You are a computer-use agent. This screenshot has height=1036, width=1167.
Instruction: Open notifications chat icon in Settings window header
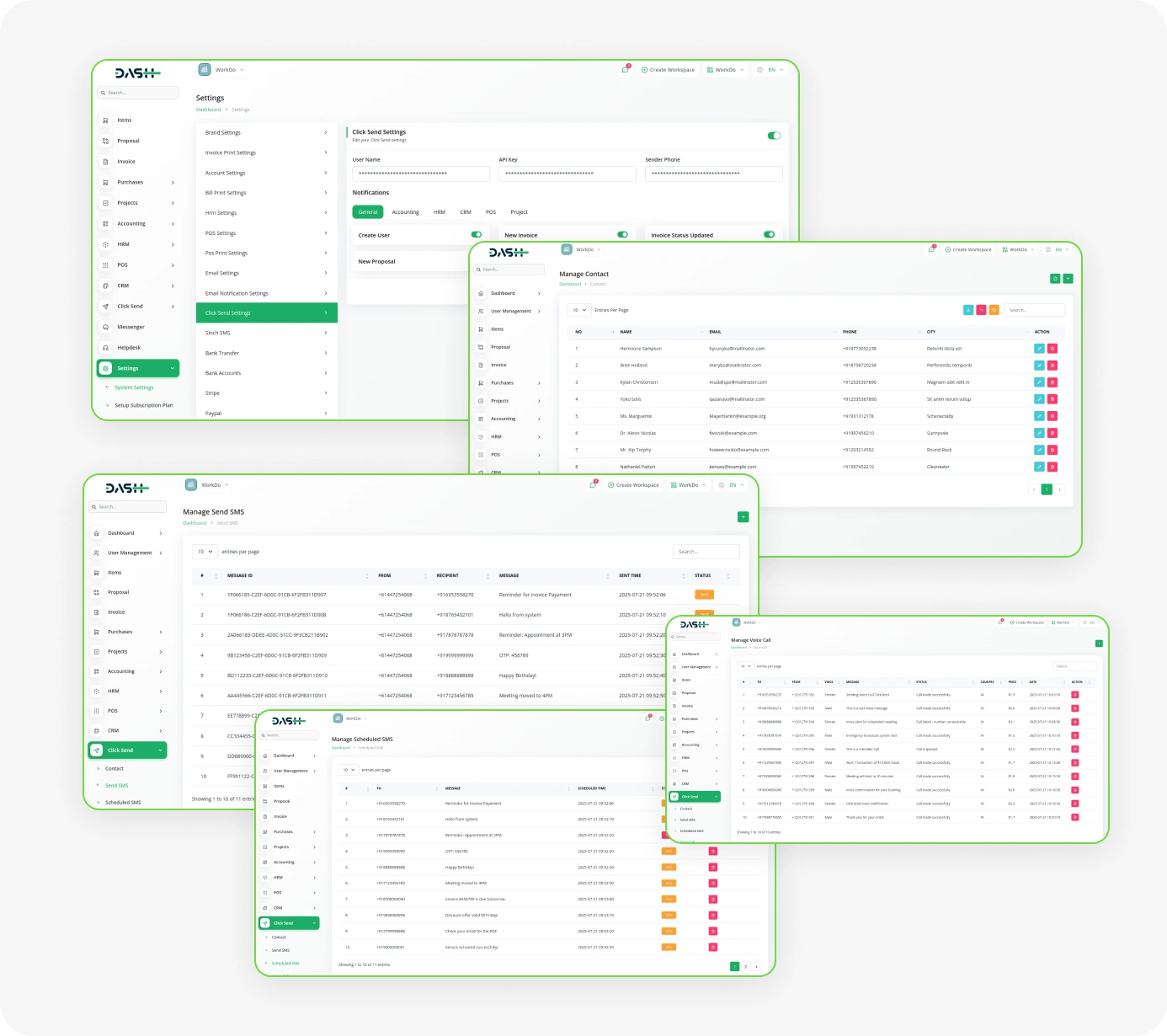[625, 70]
